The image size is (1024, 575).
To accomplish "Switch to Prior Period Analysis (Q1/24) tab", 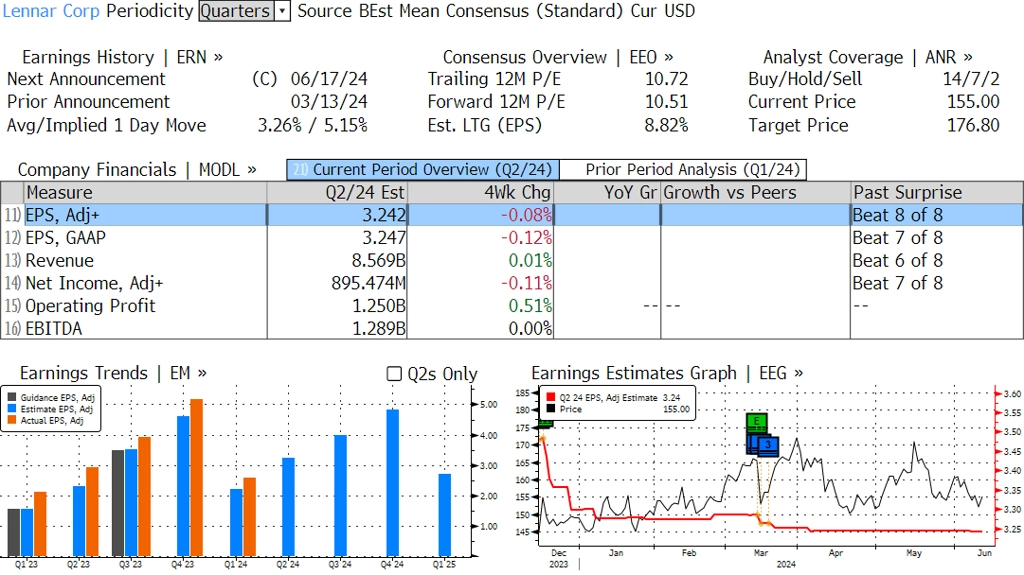I will point(684,170).
